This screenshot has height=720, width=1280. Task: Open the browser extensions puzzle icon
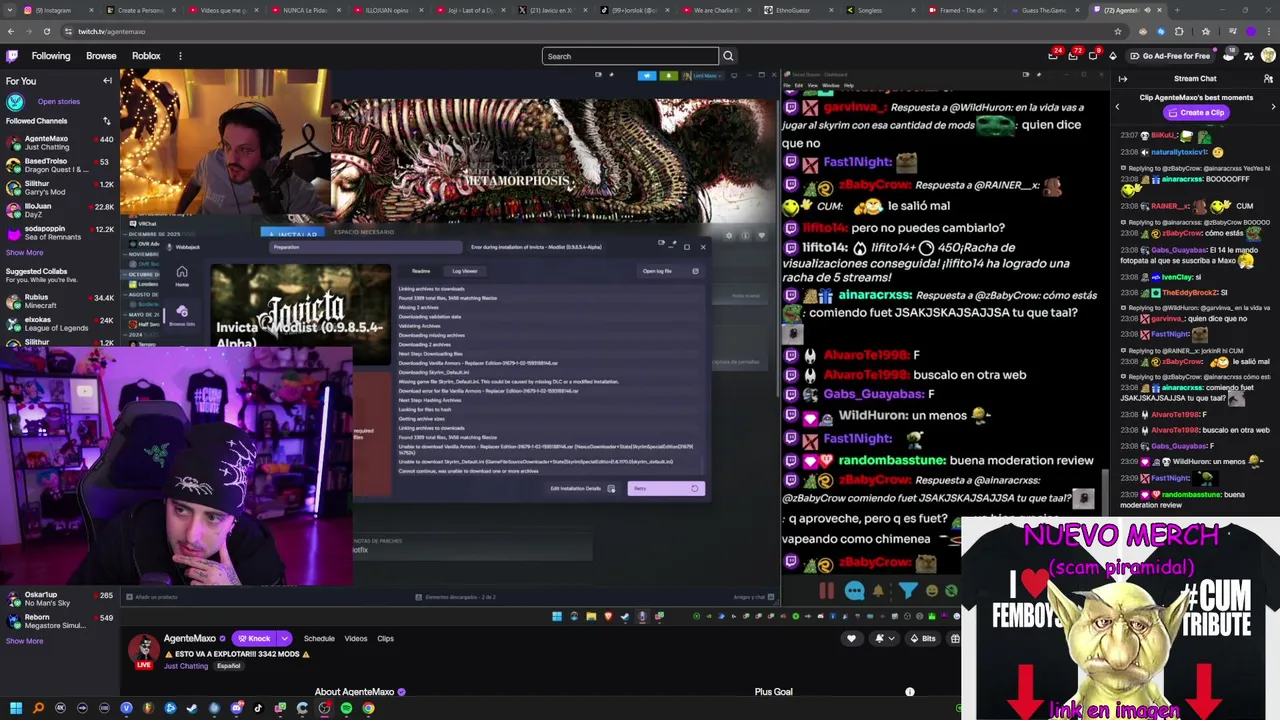[1179, 32]
